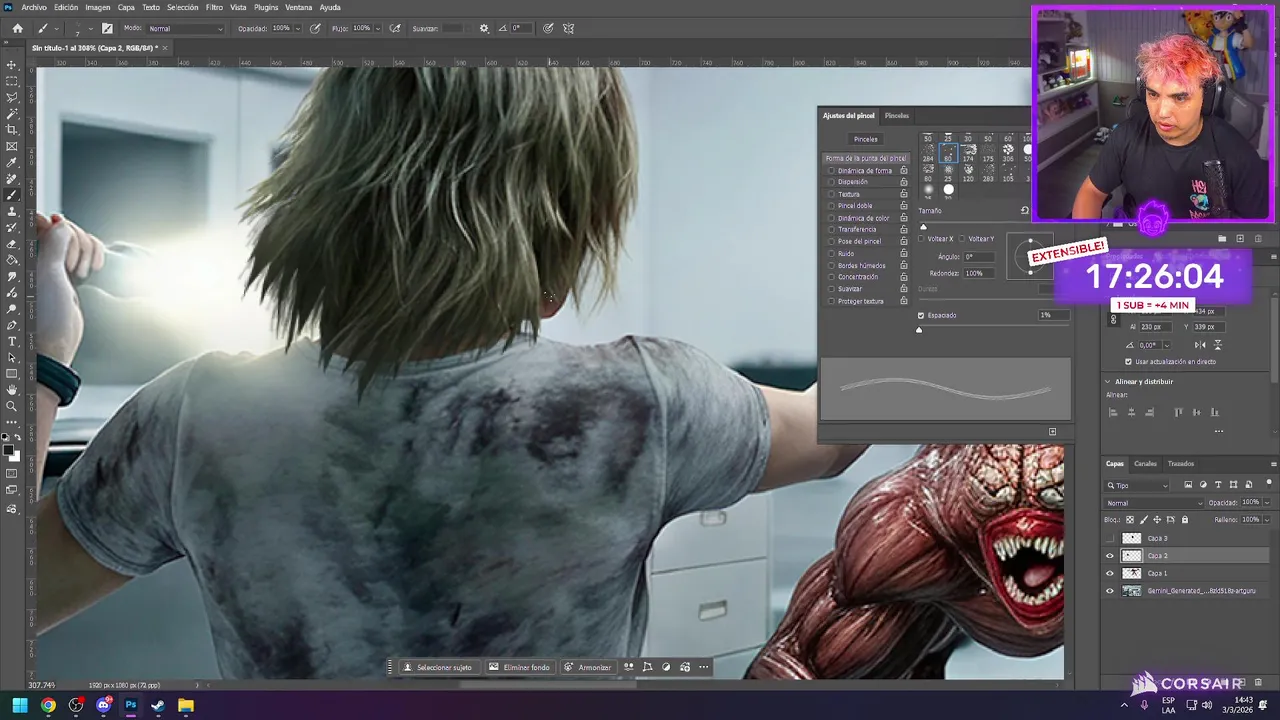The image size is (1280, 720).
Task: Toggle symmetry paint butterfly icon
Action: click(569, 28)
